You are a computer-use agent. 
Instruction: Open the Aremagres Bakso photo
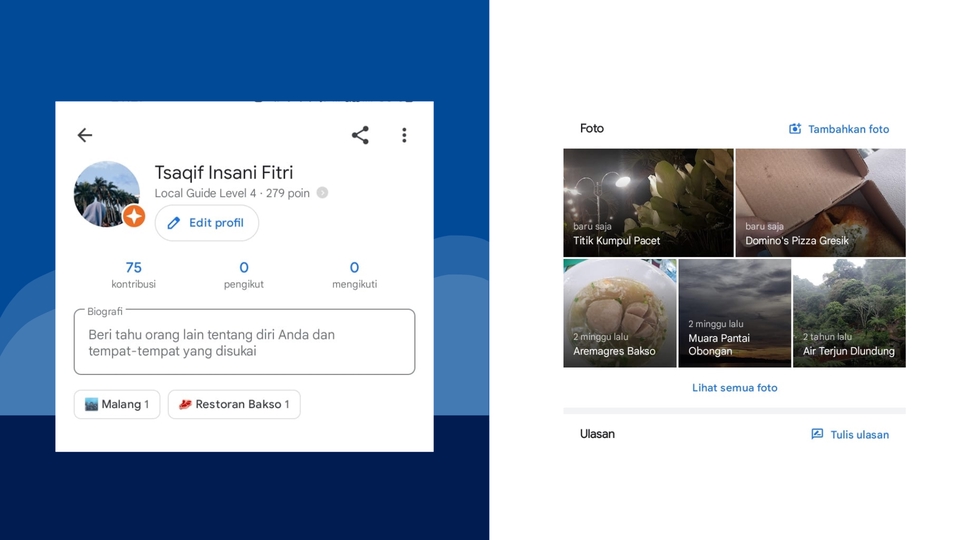620,313
